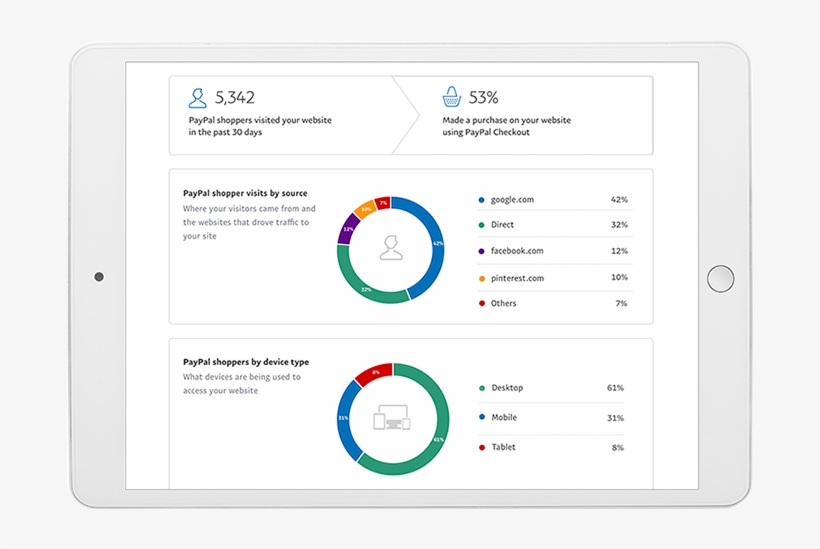Click the 8% value in Tablet row
The image size is (820, 549).
click(x=618, y=448)
